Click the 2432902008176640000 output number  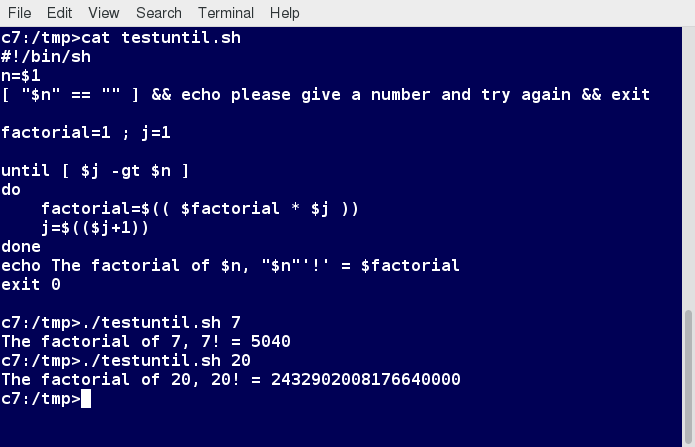(366, 380)
